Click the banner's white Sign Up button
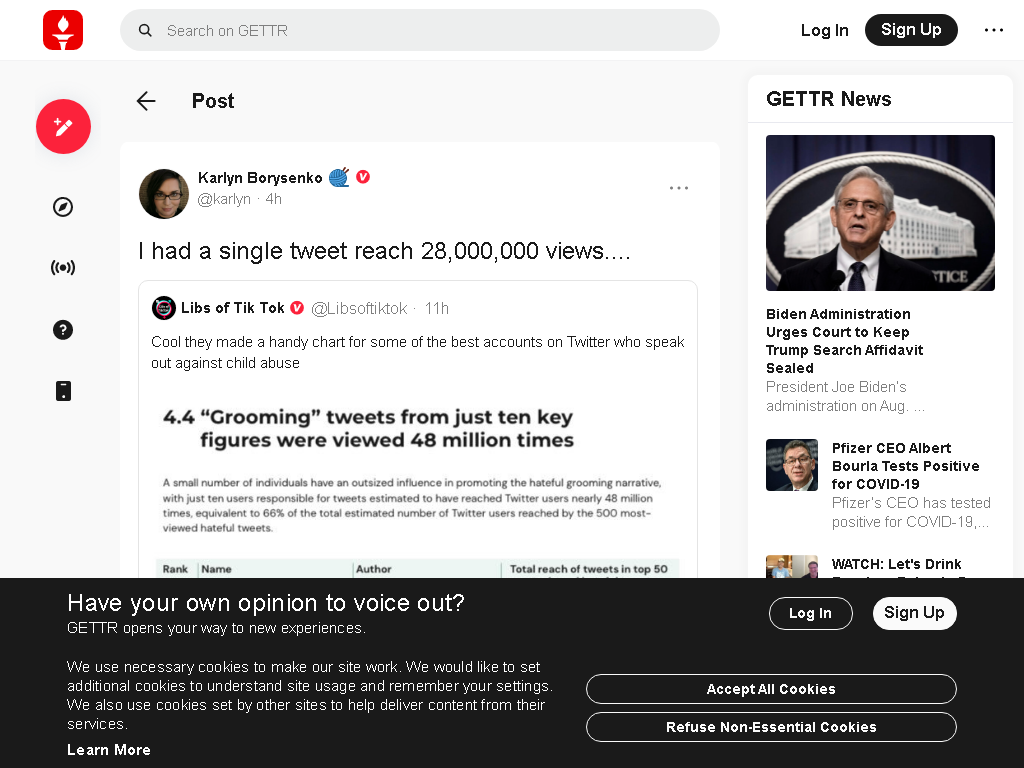The image size is (1024, 768). tap(914, 613)
